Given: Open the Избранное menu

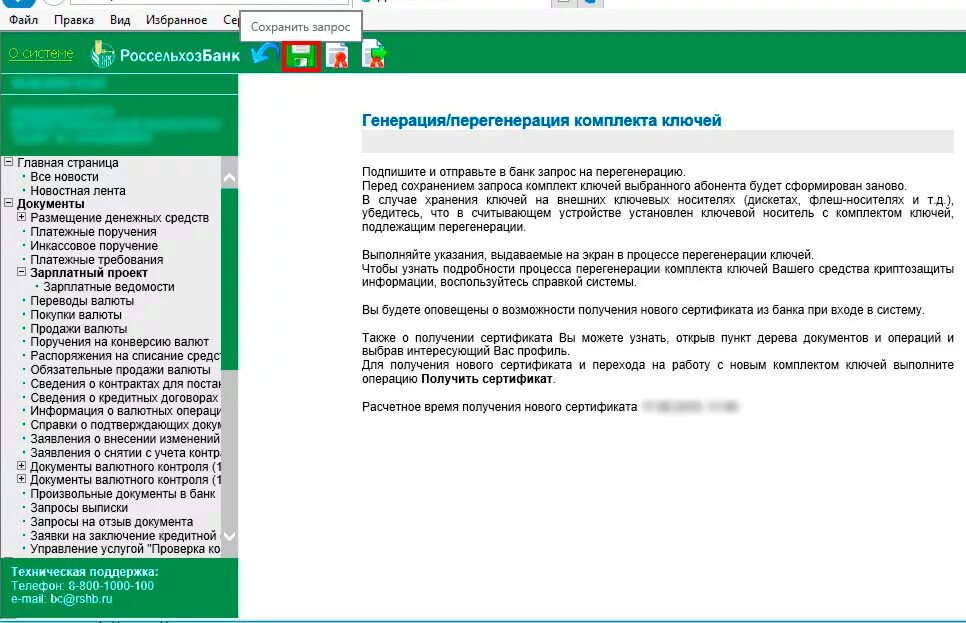Looking at the screenshot, I should (176, 20).
